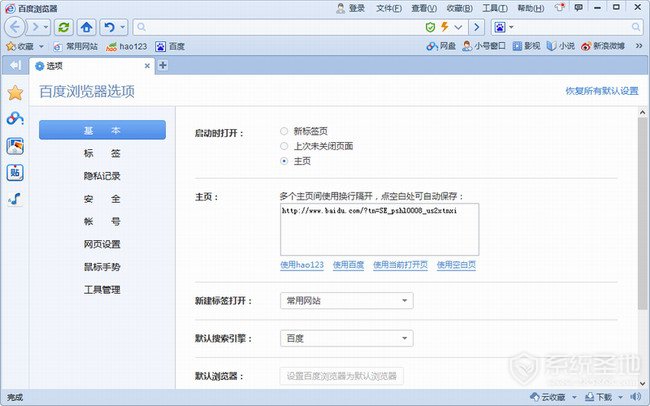This screenshot has width=650, height=406.
Task: Open 文件(F) menu
Action: (389, 8)
